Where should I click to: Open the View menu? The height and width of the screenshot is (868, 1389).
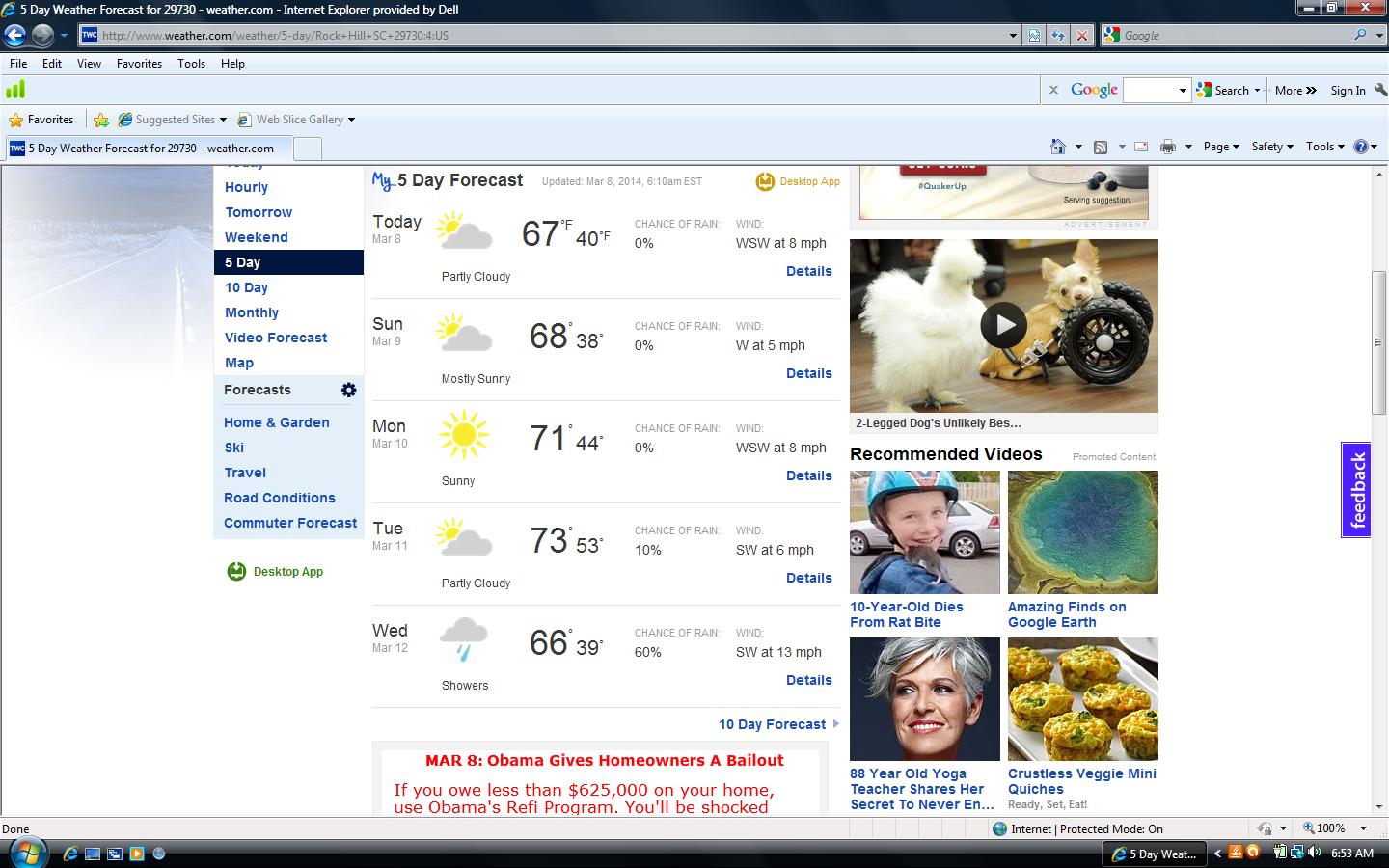coord(89,64)
